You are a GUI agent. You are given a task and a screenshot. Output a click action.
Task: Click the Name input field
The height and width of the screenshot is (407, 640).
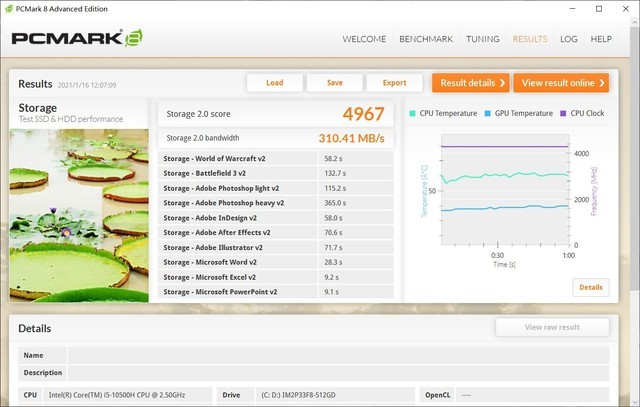(338, 356)
